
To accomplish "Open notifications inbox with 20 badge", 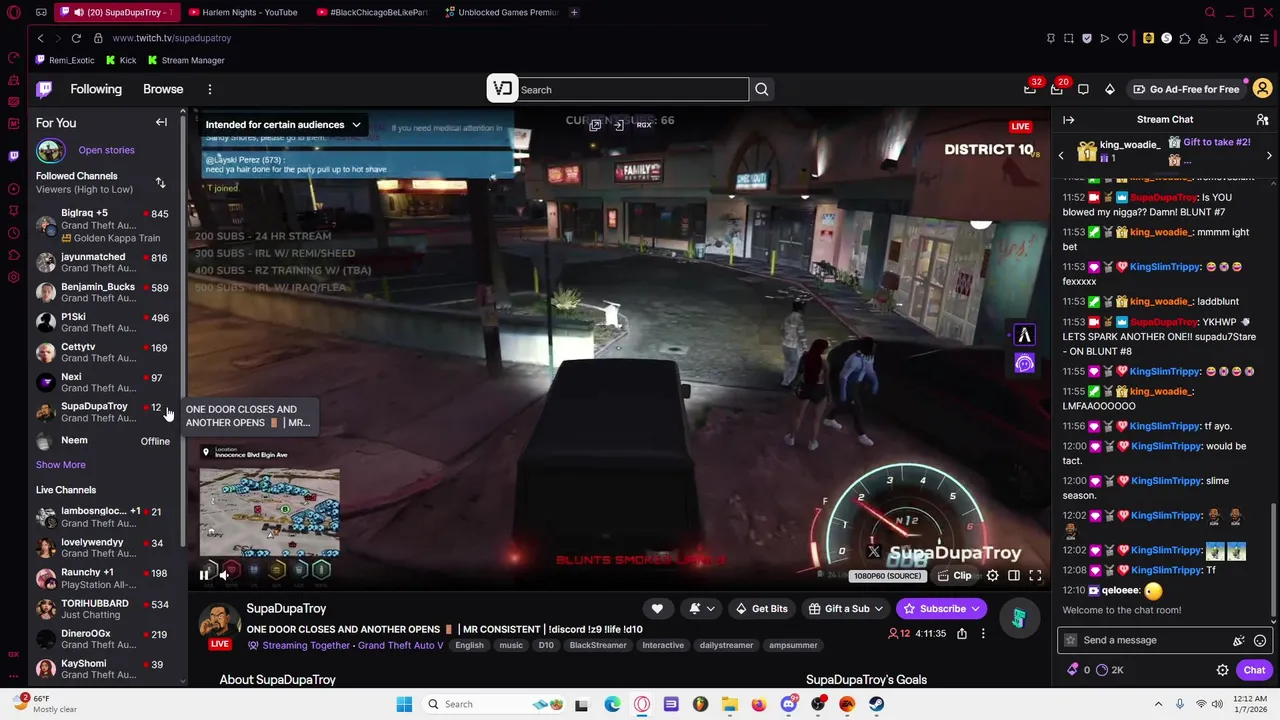I will 1057,89.
